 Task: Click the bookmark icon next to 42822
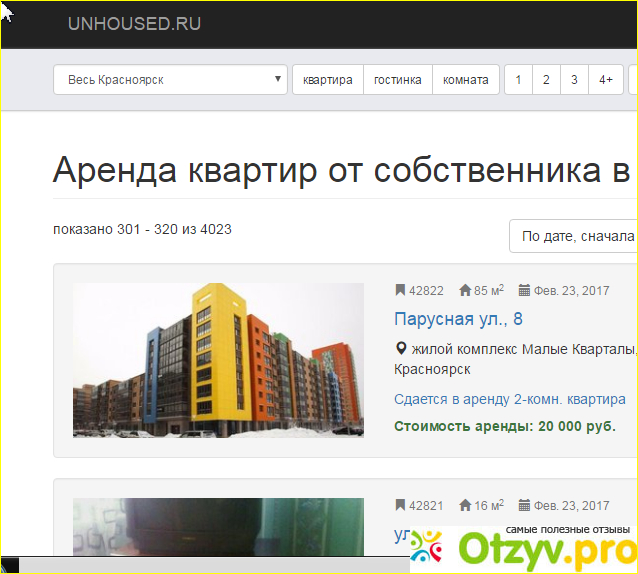click(401, 291)
